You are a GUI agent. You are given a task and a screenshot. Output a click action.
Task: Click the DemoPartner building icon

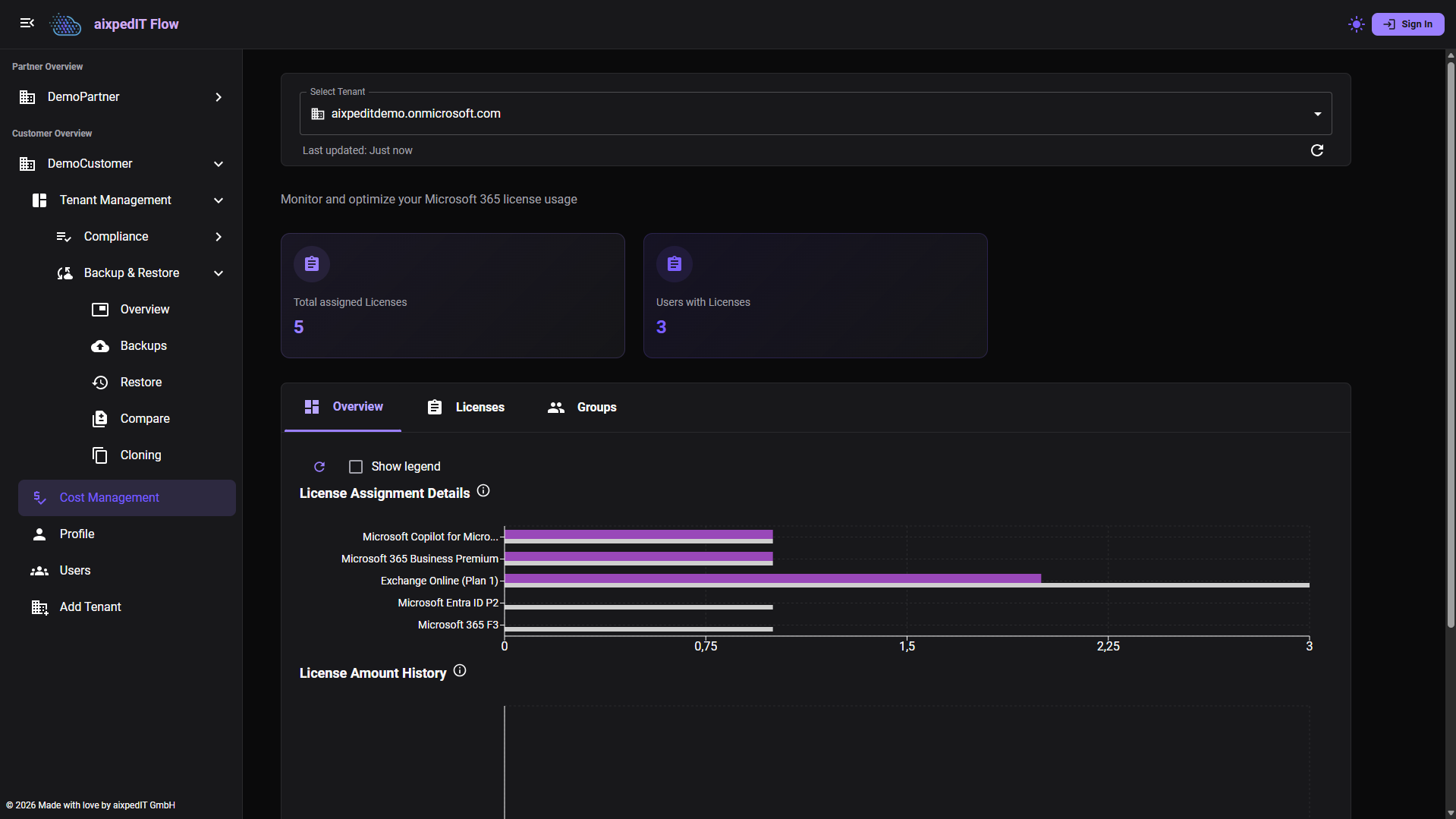[x=27, y=97]
